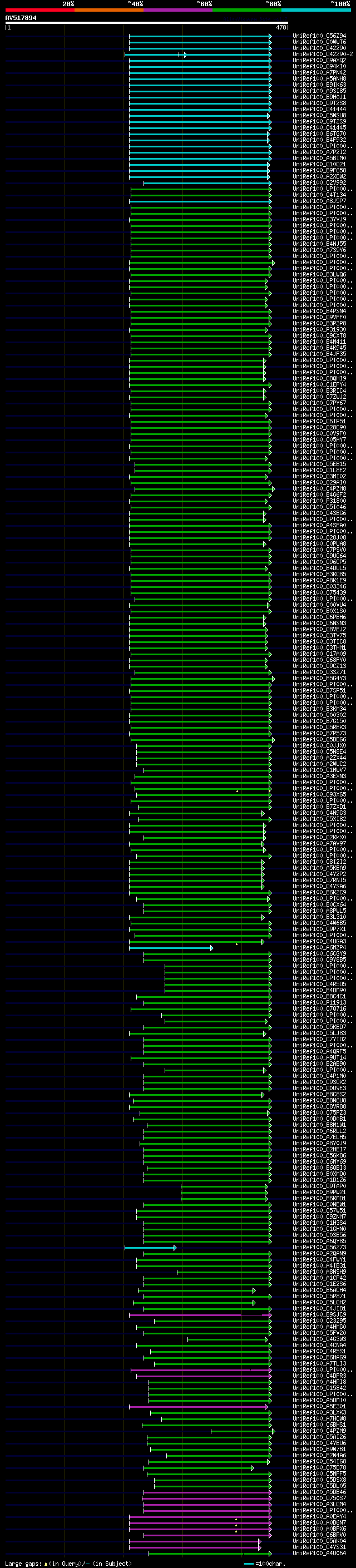Click the short green bar for Q4G3W3
The width and height of the screenshot is (356, 1568).
[x=228, y=1339]
